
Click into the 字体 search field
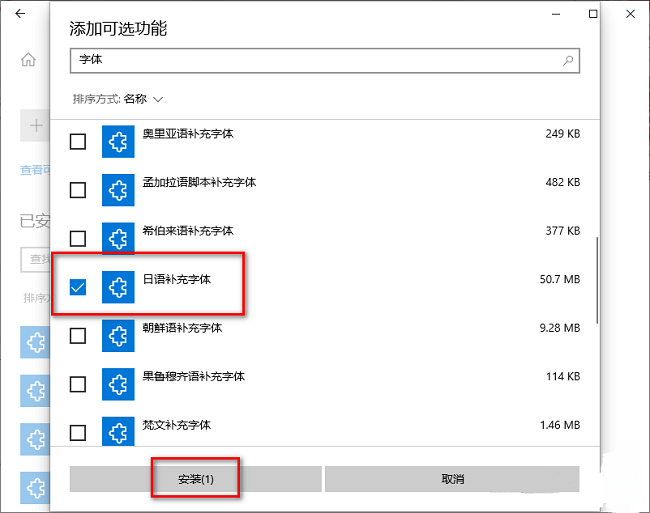pyautogui.click(x=325, y=60)
